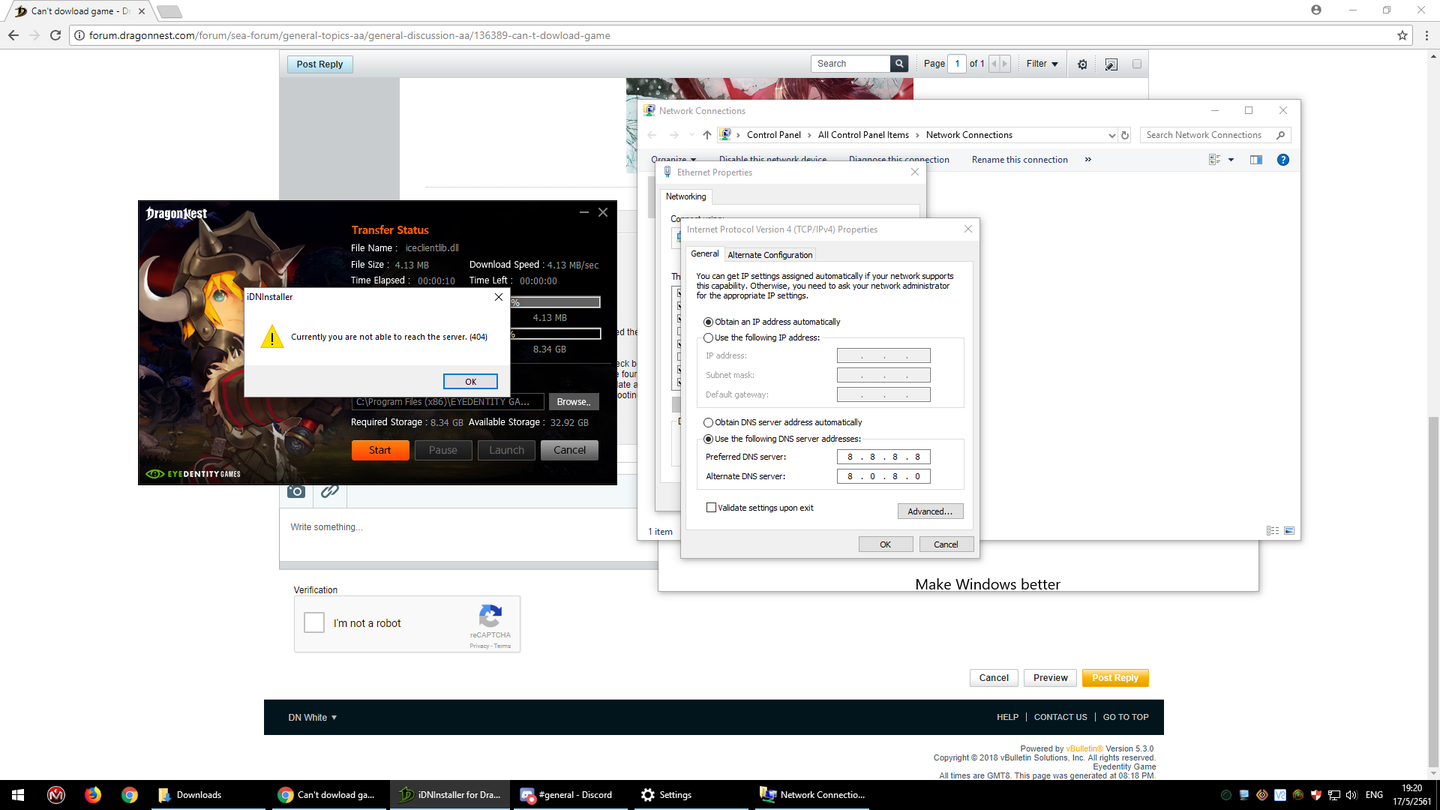Click the orange Post Reply submit button
1440x810 pixels.
[x=1115, y=678]
